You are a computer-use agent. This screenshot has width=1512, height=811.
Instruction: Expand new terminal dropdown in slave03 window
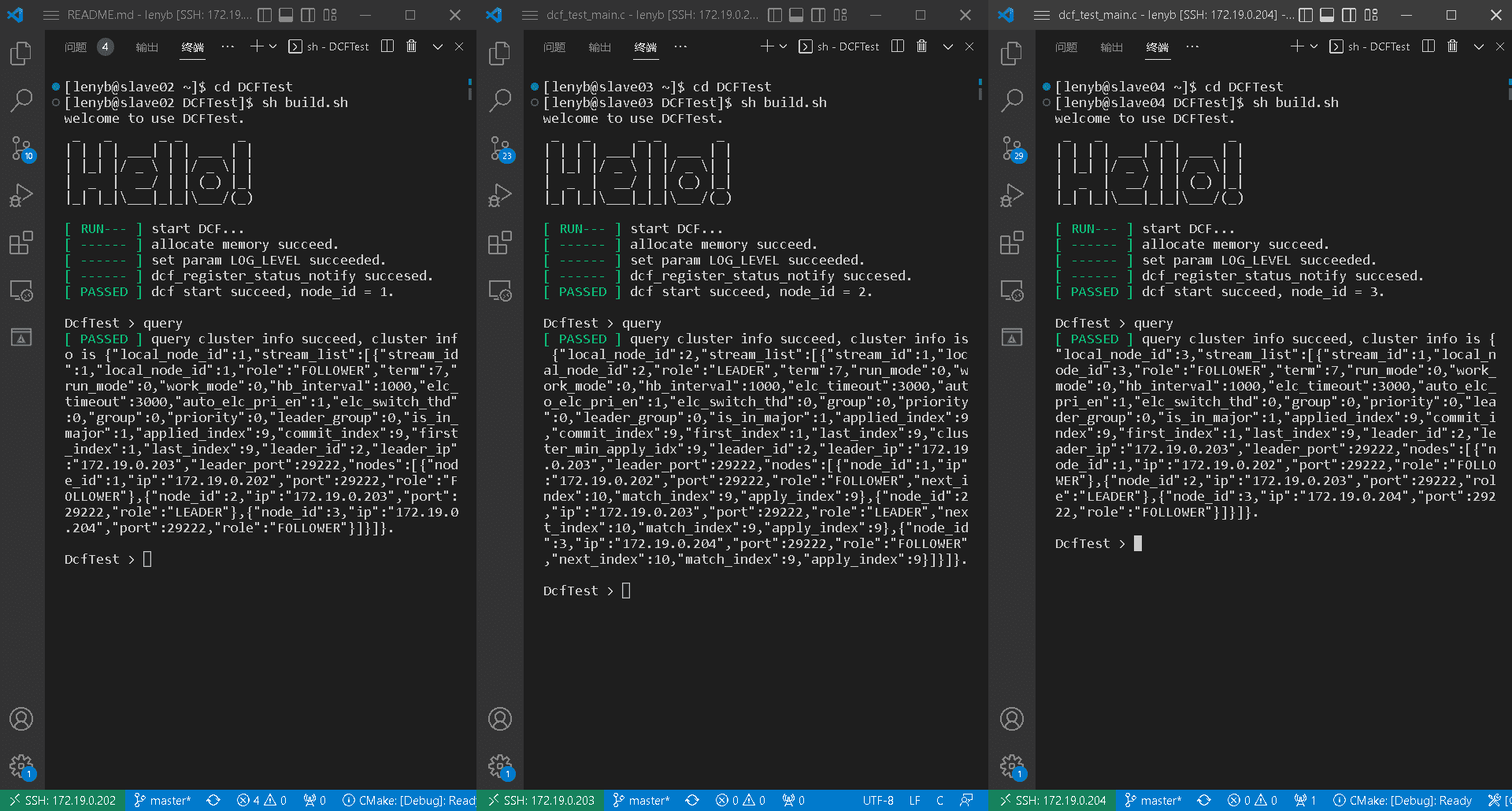point(784,46)
